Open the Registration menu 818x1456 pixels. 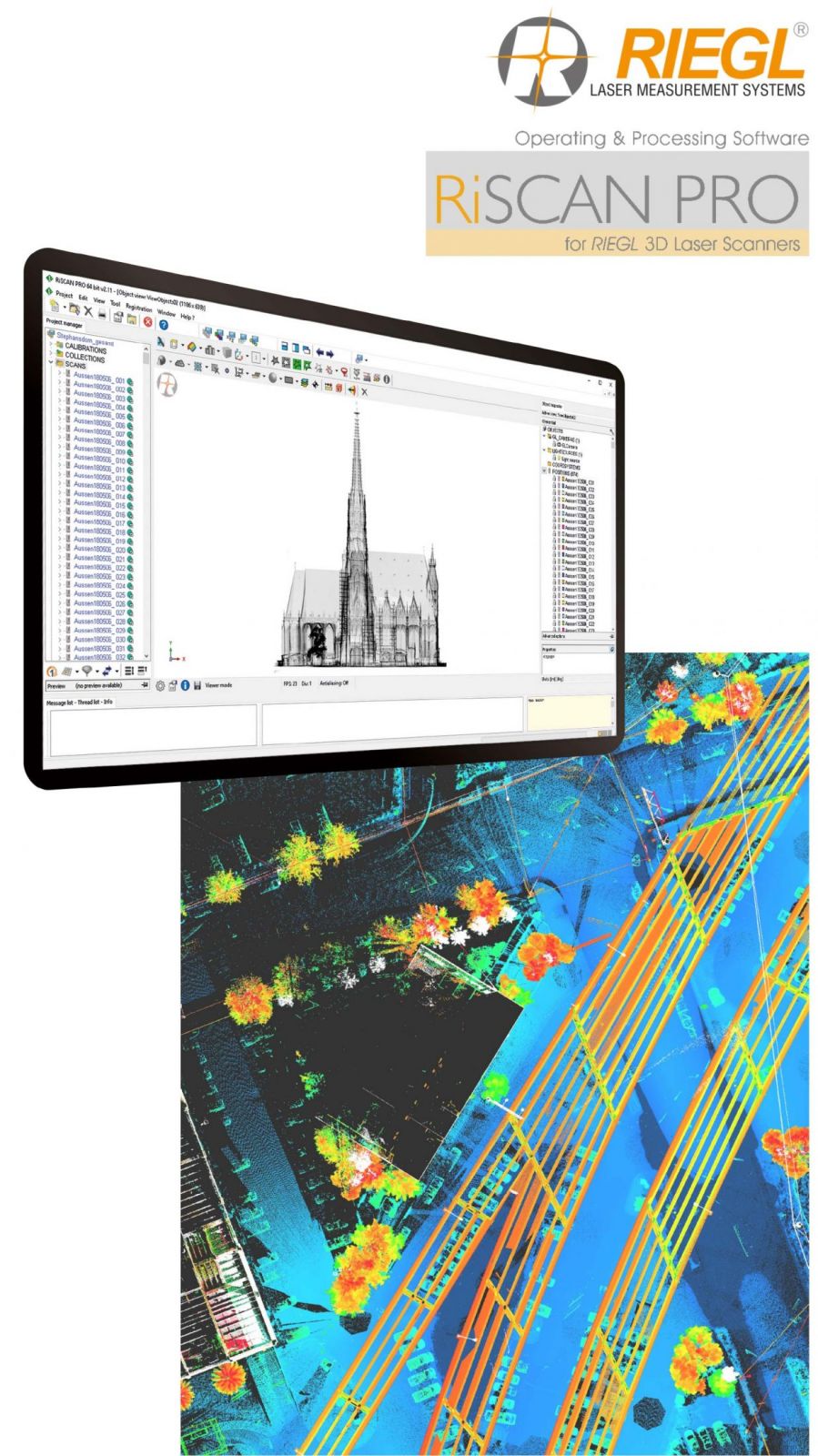[139, 308]
